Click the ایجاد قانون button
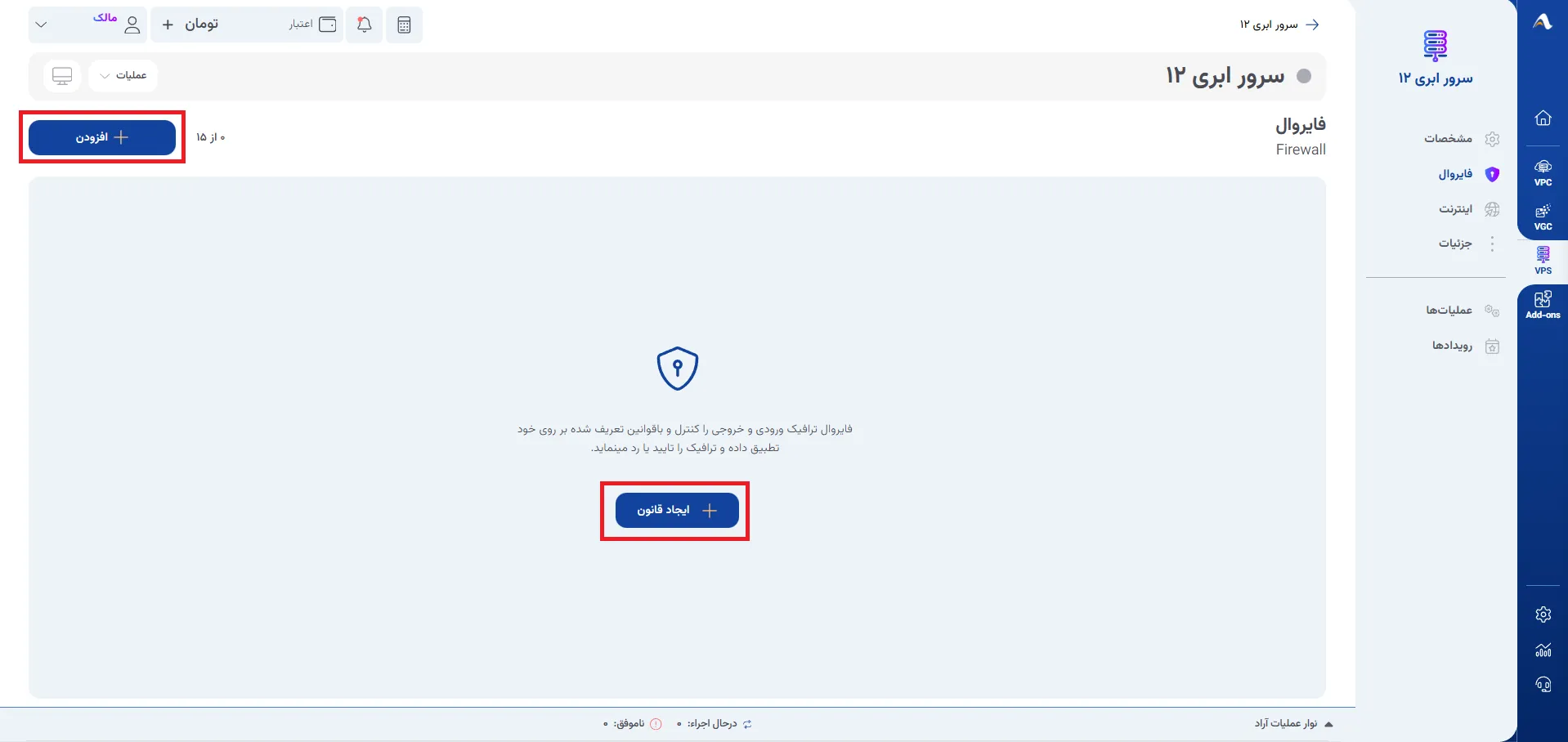1568x742 pixels. 677,510
